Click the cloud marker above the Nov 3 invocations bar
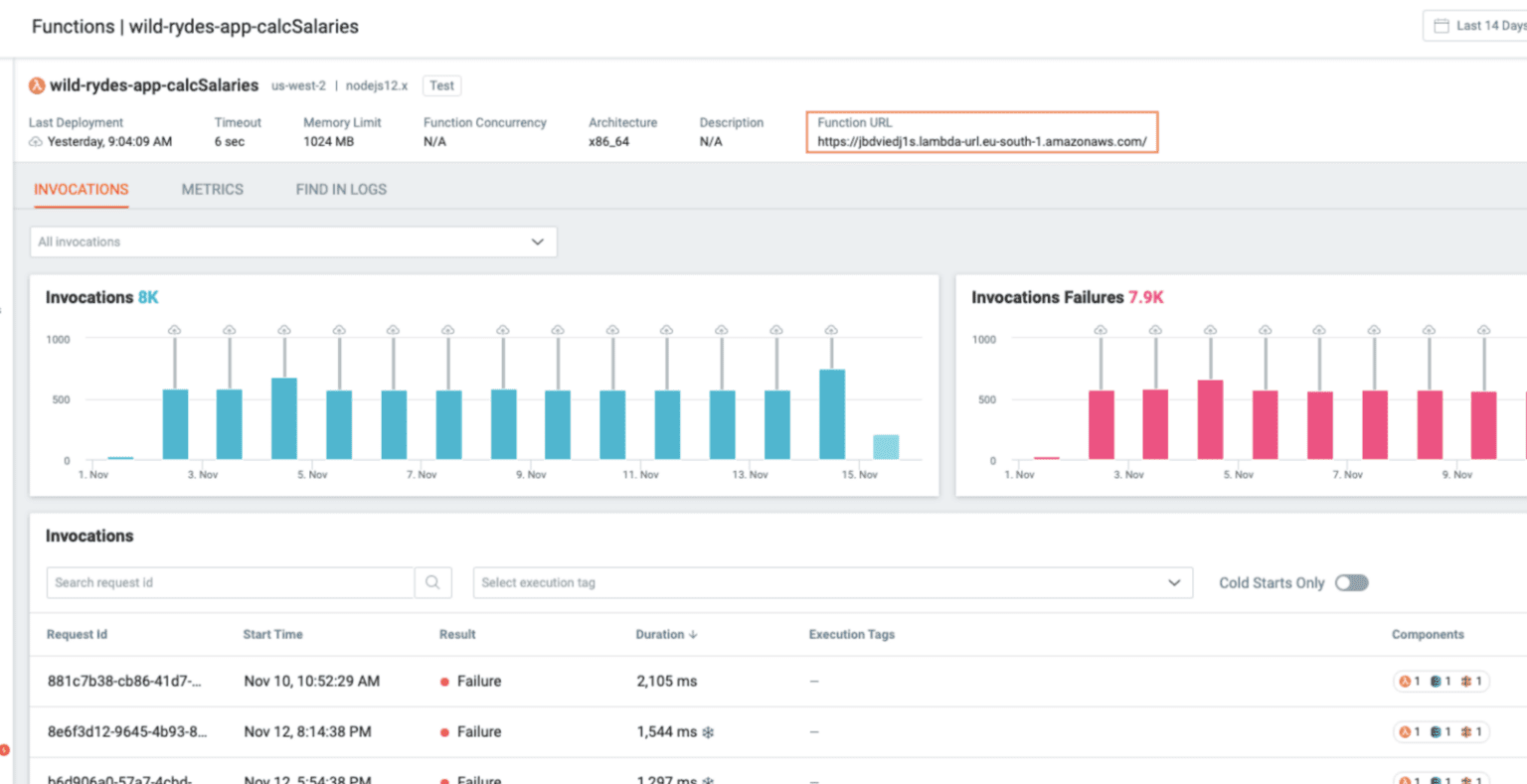This screenshot has width=1527, height=784. click(x=229, y=329)
